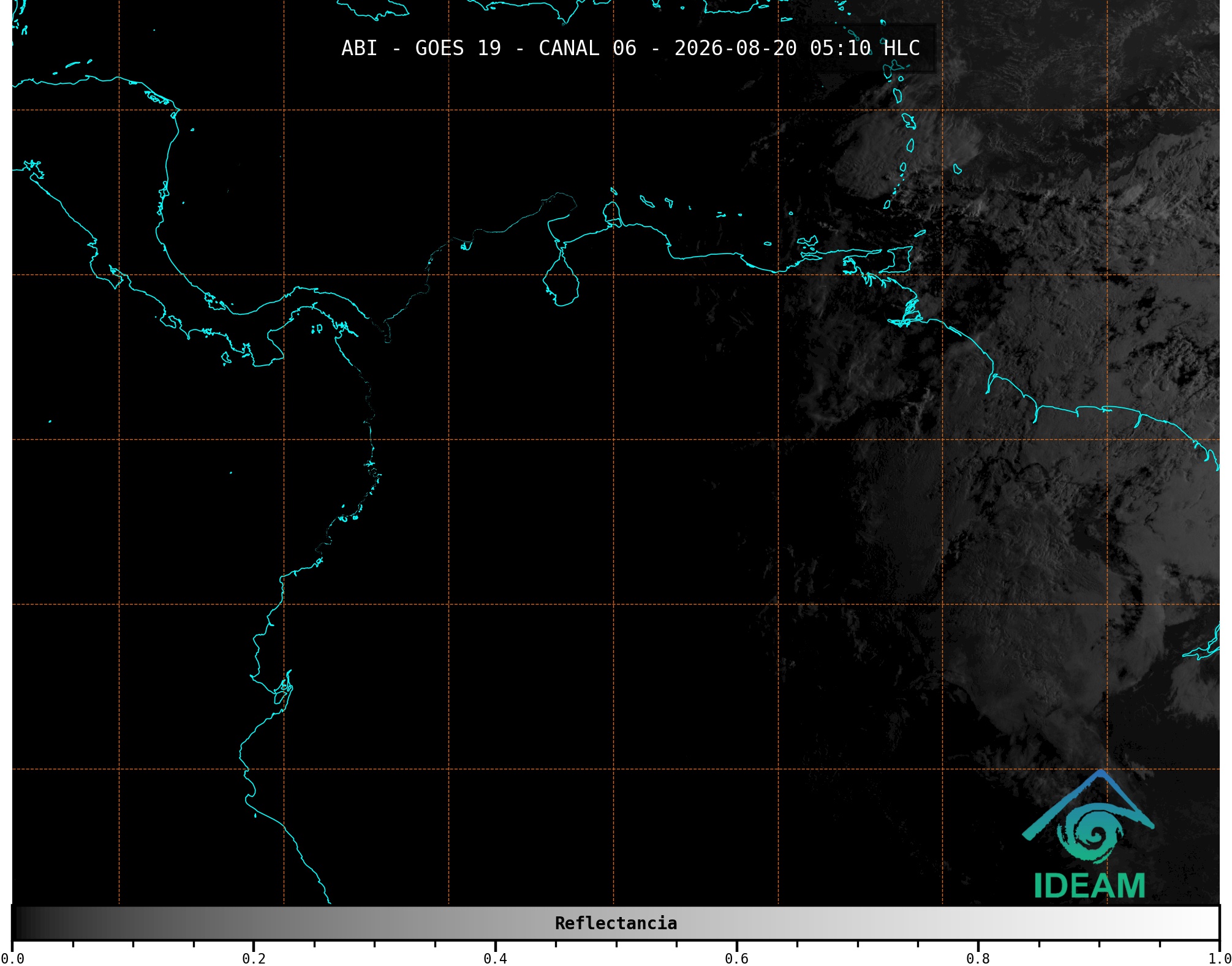Click the 'Reflectancia' colorbar label
The width and height of the screenshot is (1232, 966).
tap(616, 923)
